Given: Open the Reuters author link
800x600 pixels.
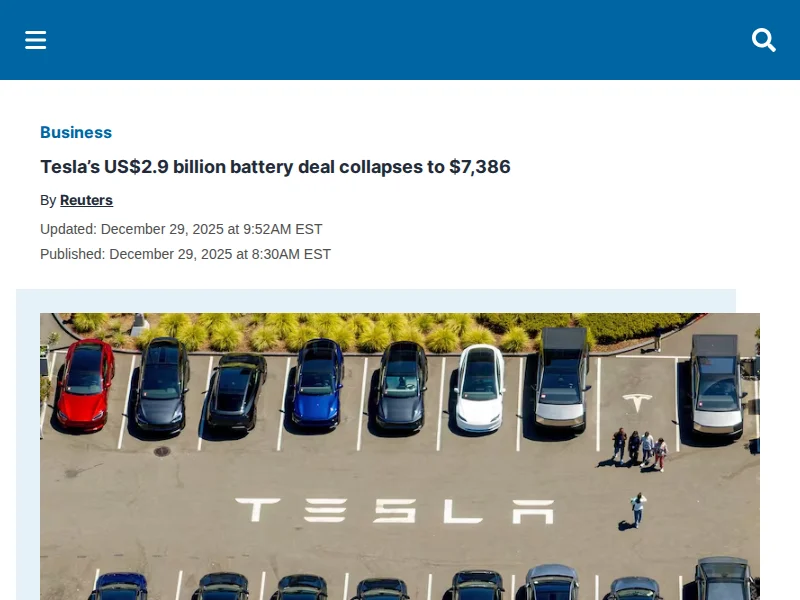Looking at the screenshot, I should (86, 200).
